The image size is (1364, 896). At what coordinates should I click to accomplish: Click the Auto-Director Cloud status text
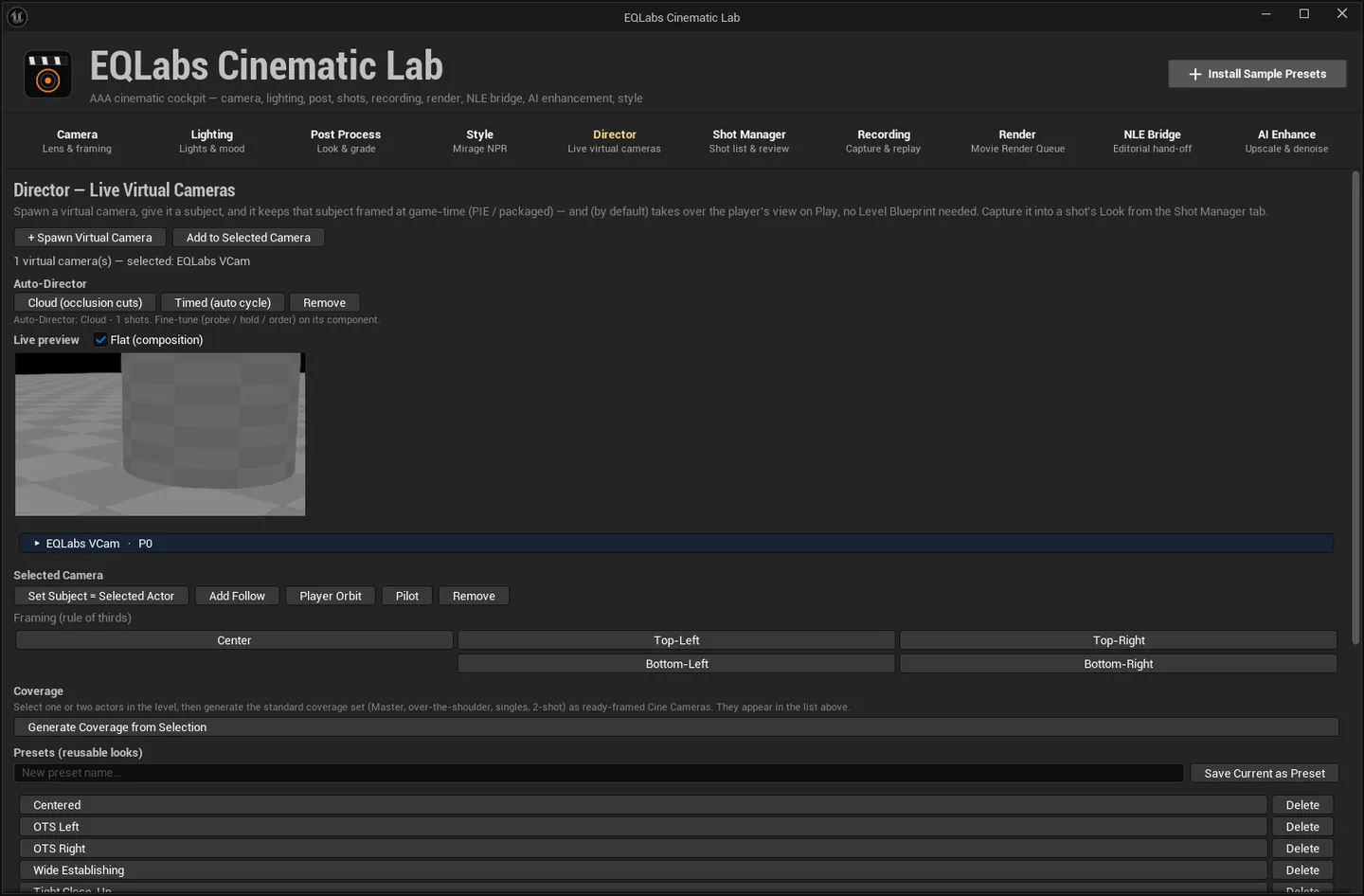(x=196, y=320)
